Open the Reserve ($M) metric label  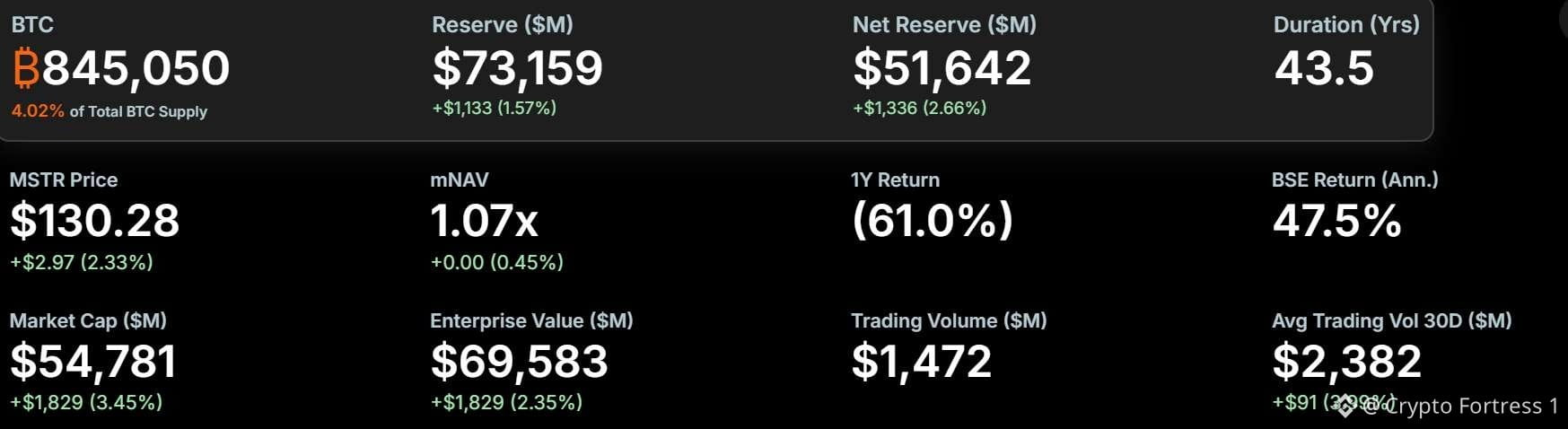tap(502, 24)
